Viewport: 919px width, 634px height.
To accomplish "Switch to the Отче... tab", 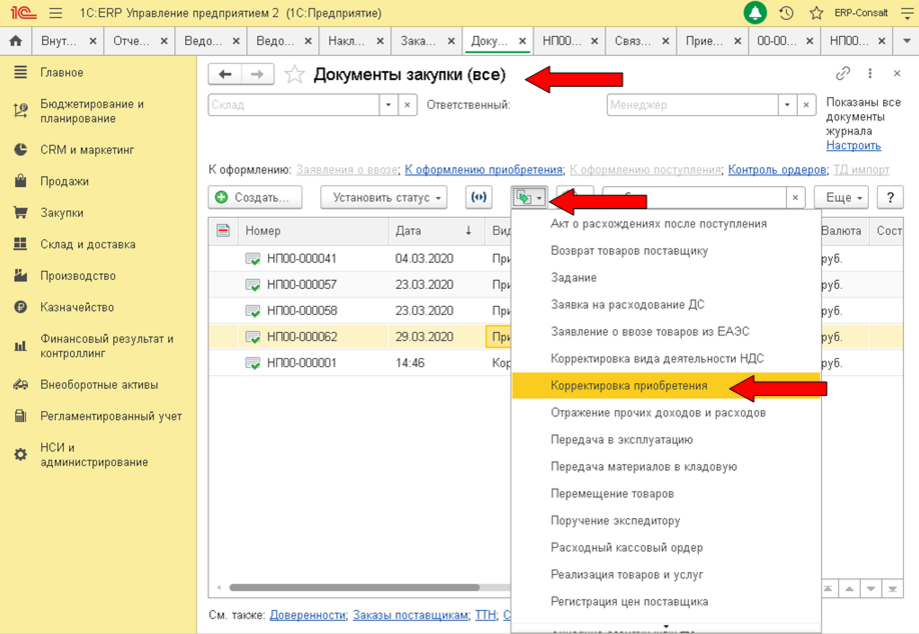I will click(x=131, y=41).
